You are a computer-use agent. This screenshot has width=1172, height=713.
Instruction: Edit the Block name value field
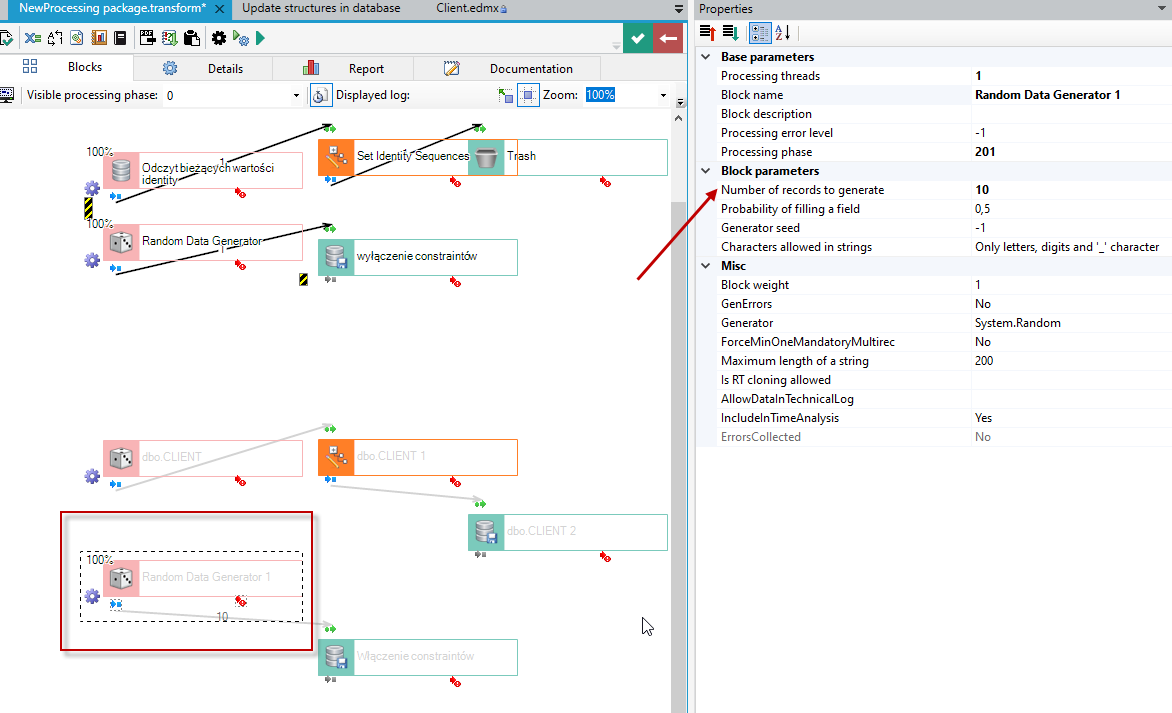tap(1071, 95)
